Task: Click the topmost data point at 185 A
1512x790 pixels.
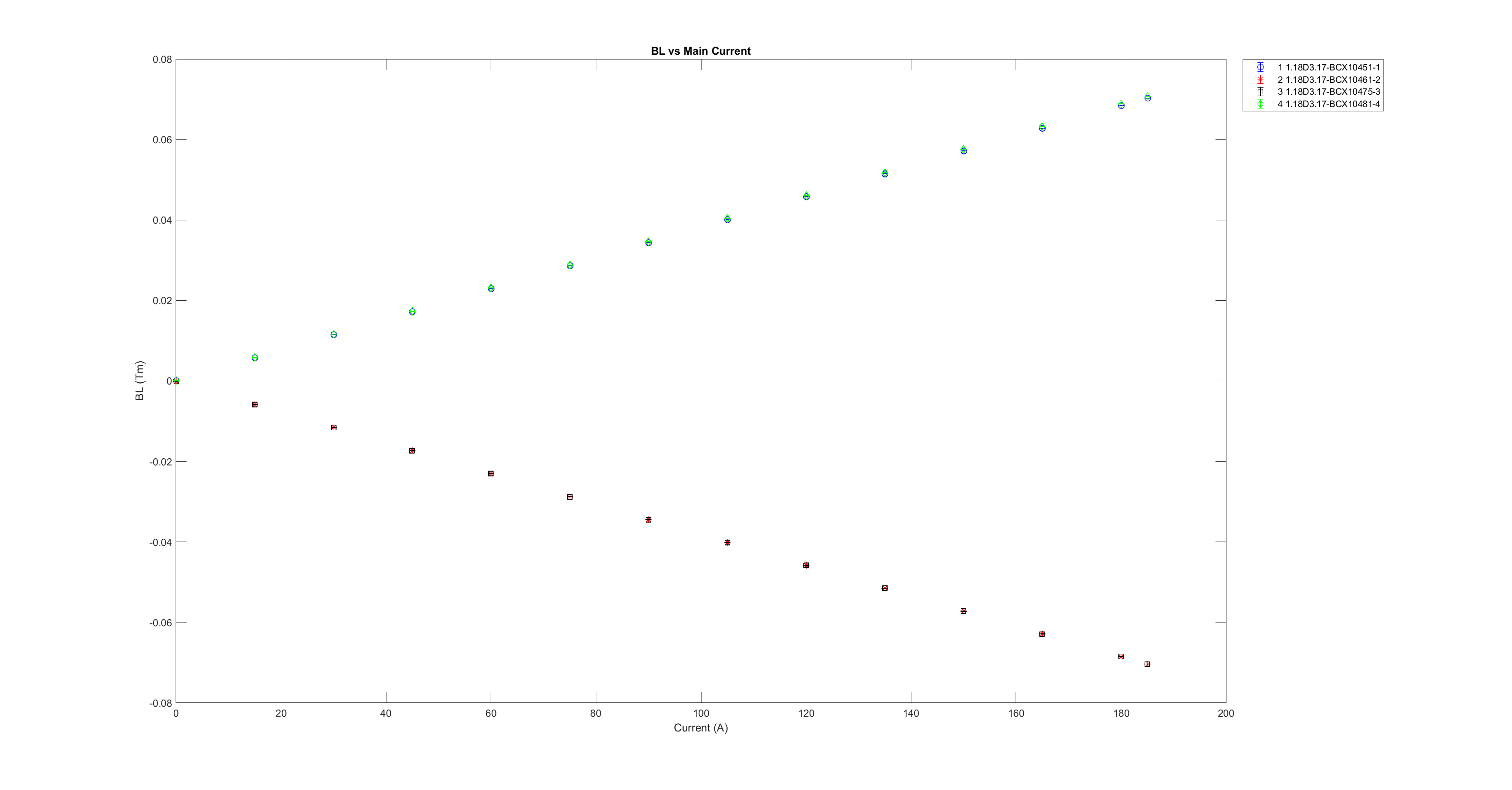Action: click(x=1147, y=98)
